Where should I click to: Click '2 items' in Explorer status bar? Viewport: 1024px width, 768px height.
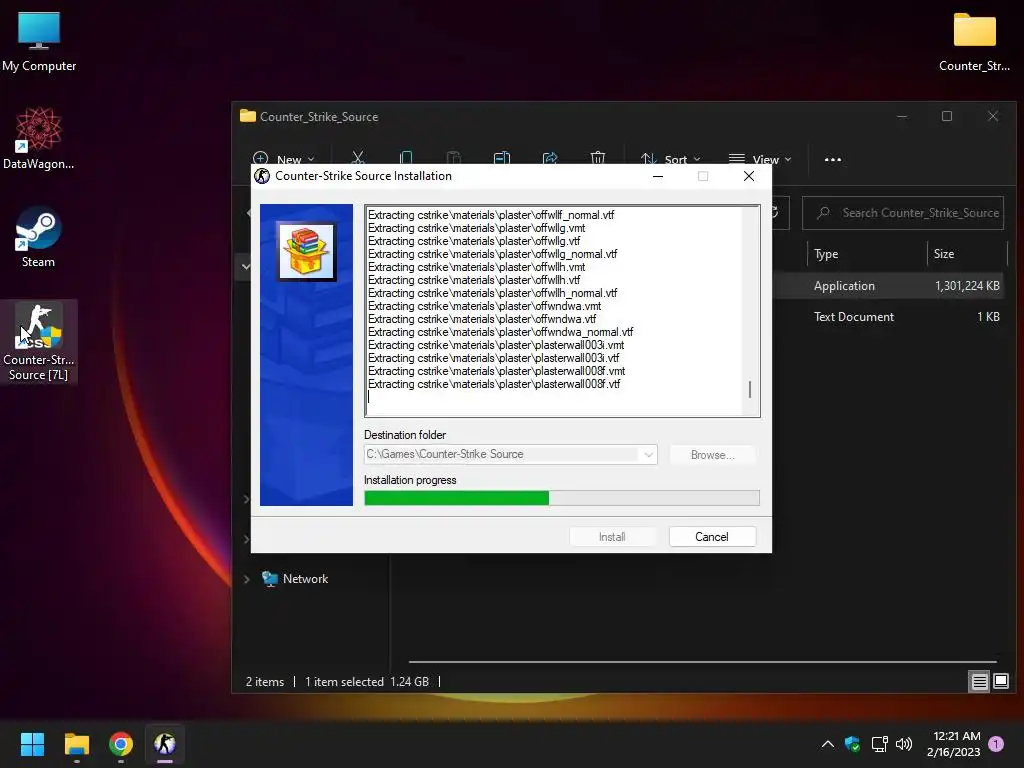click(264, 682)
